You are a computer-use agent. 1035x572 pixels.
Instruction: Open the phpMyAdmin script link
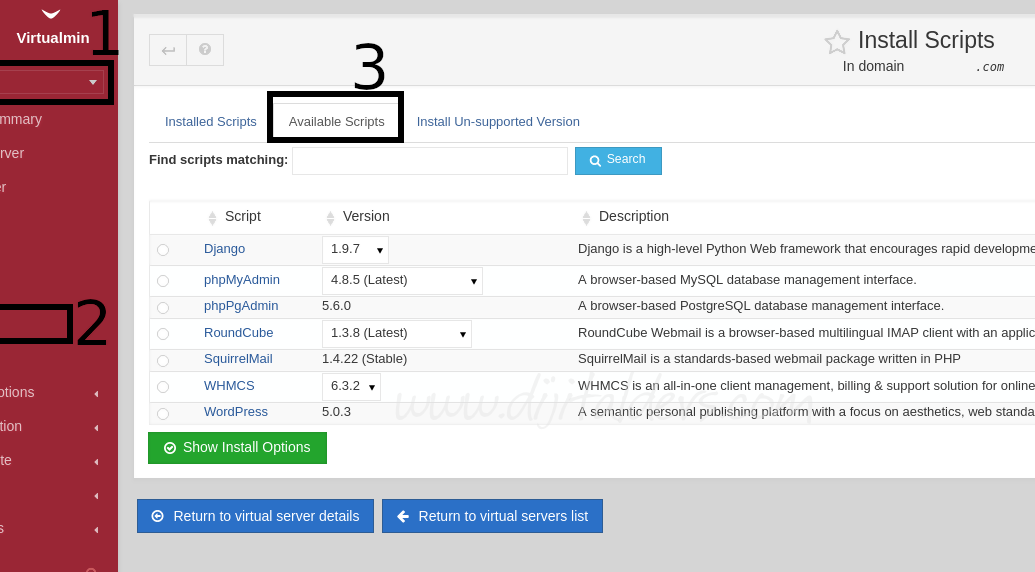point(242,280)
